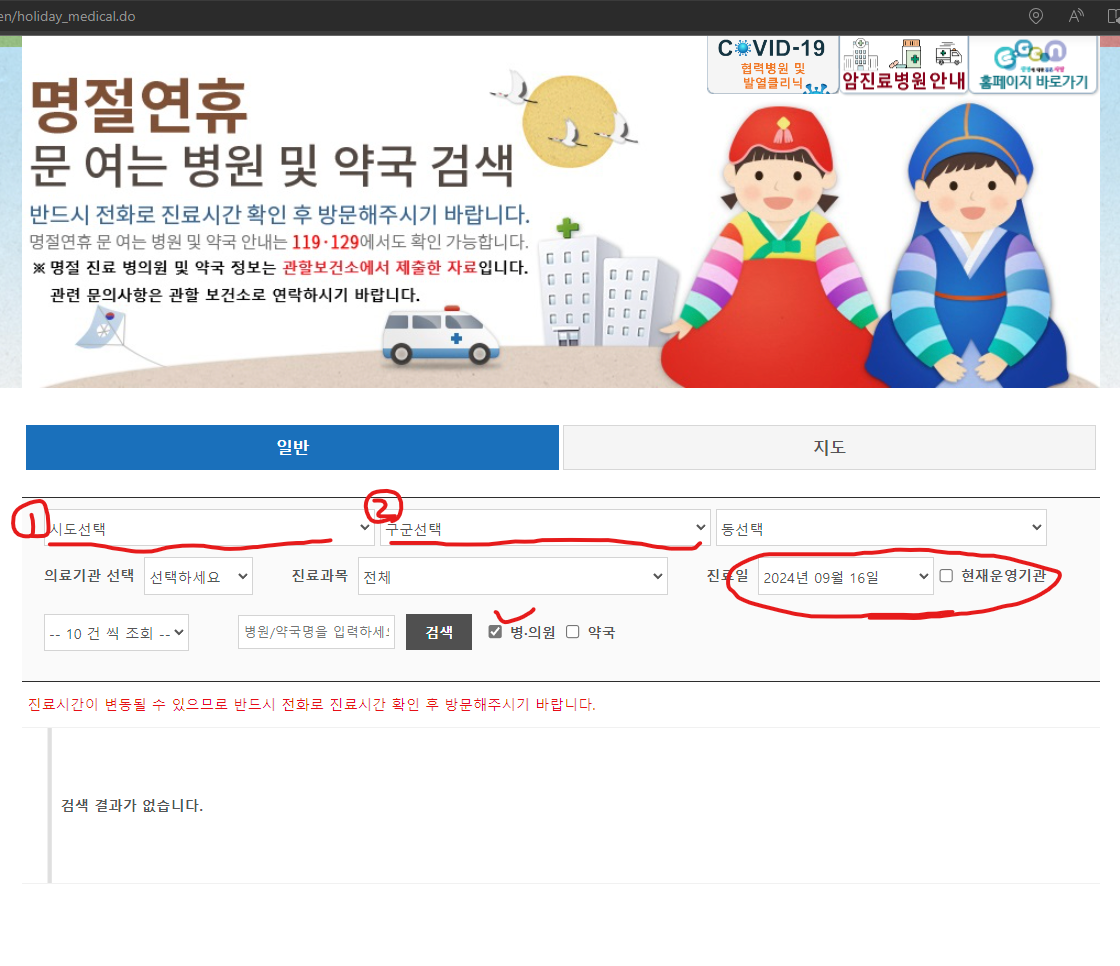
Task: Enable the 현재운영기관 checkbox
Action: [x=944, y=574]
